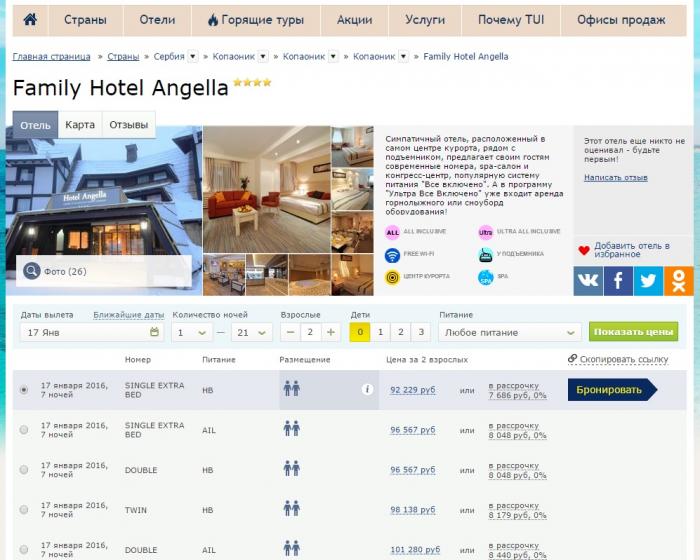Screen dimensions: 700x560
Task: Click the Показать цены button
Action: (x=633, y=332)
